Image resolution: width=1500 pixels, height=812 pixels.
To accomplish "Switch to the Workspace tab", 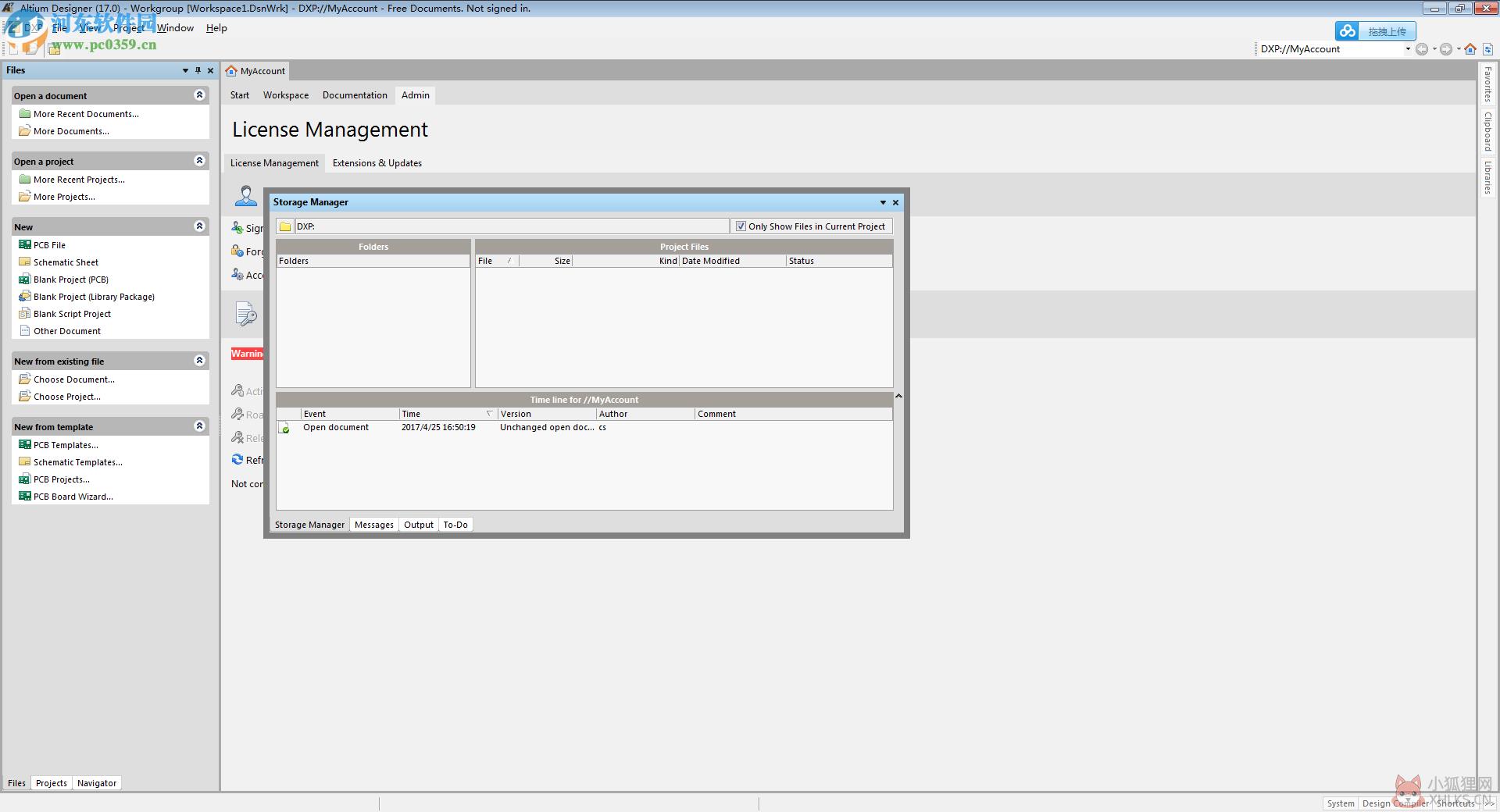I will pyautogui.click(x=286, y=95).
